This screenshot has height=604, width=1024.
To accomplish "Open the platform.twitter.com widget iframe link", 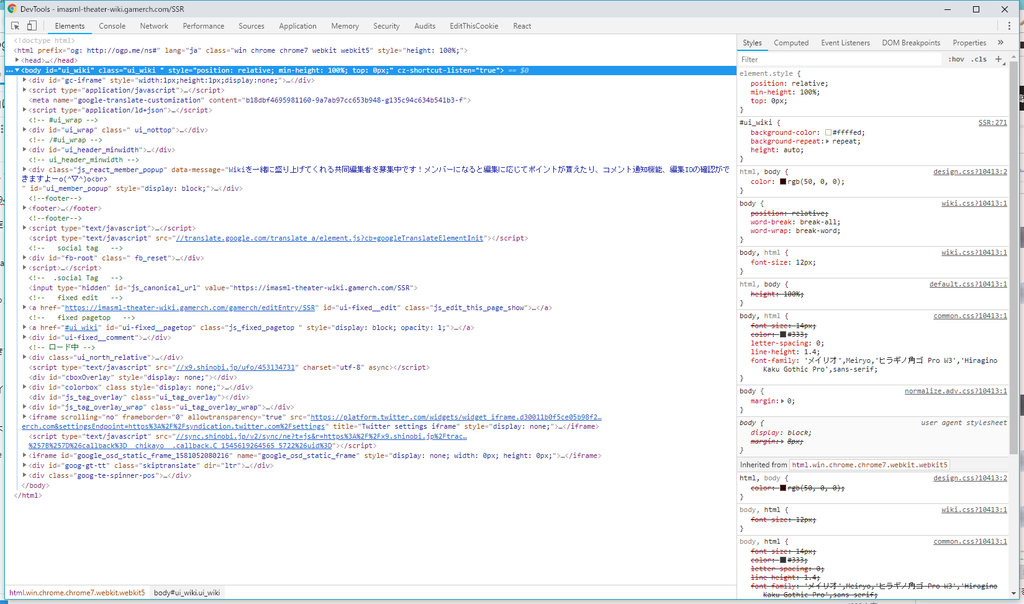I will click(455, 417).
